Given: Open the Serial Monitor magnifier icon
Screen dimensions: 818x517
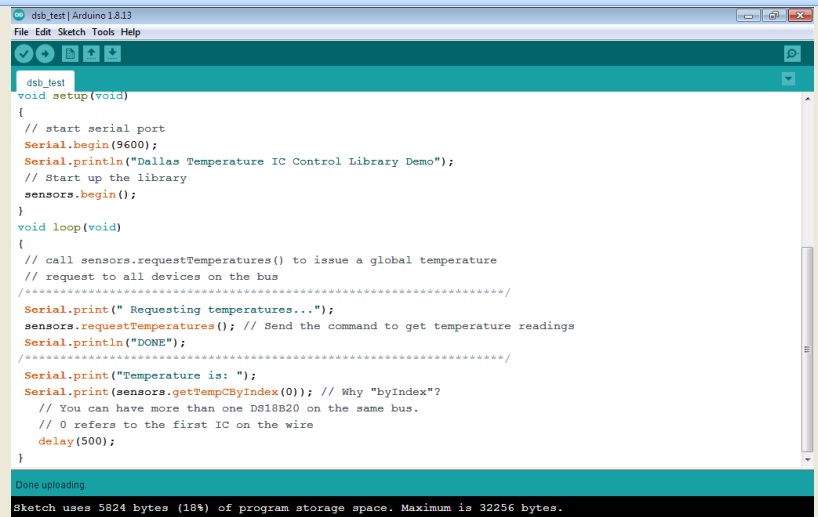Looking at the screenshot, I should (792, 54).
